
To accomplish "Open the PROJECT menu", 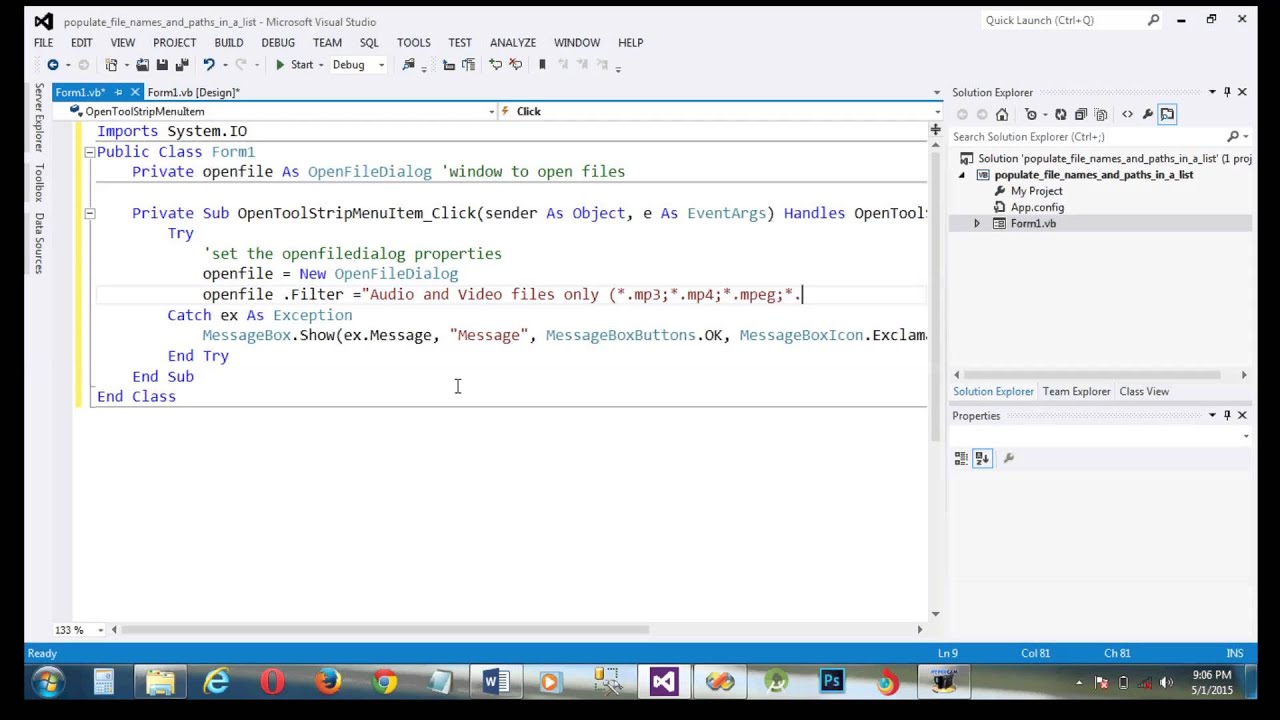I will (x=174, y=43).
